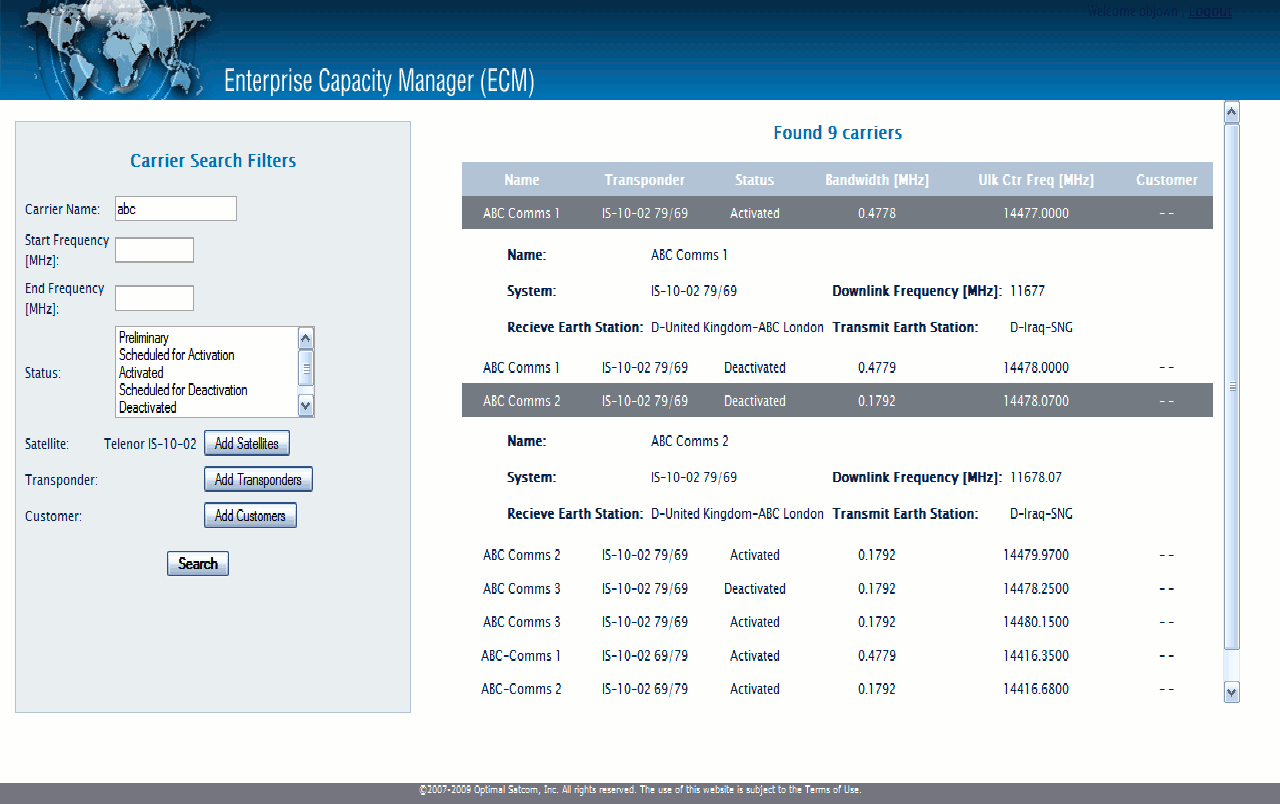Click the down arrow of the page scrollbar
This screenshot has height=804, width=1280.
click(x=1230, y=691)
